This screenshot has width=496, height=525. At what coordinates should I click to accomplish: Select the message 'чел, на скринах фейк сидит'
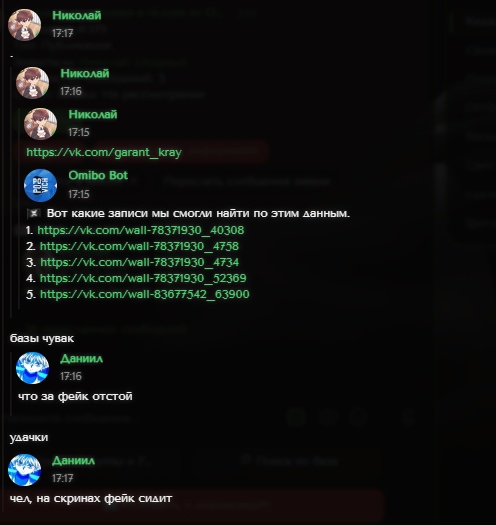tap(91, 499)
